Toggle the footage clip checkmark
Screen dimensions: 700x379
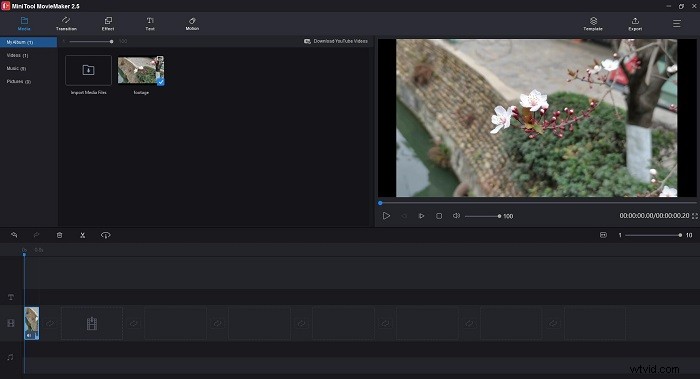[161, 82]
